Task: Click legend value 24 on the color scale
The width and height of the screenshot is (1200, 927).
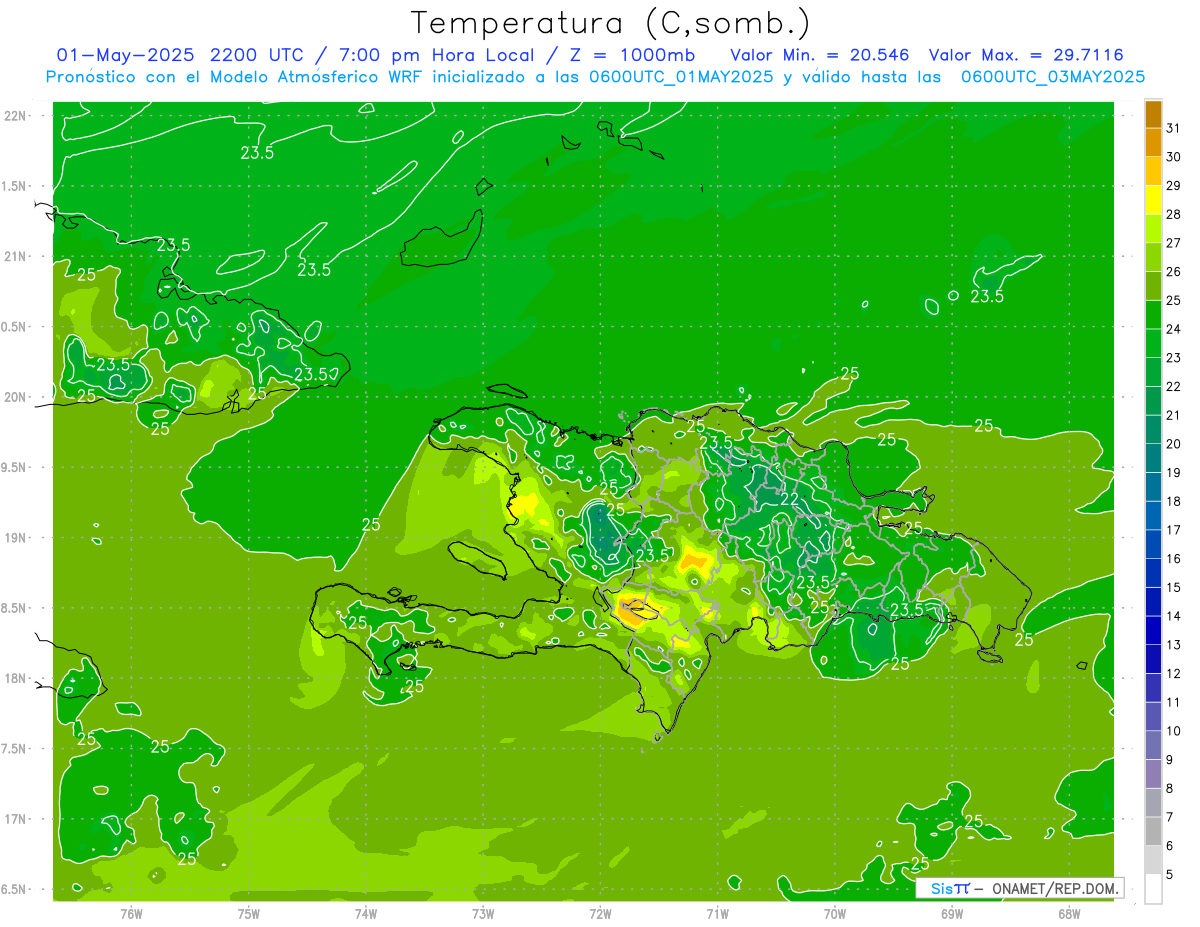Action: click(x=1173, y=329)
